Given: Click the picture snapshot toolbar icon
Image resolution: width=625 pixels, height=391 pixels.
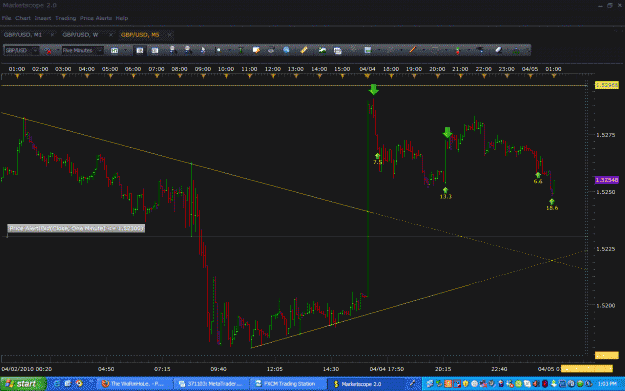Looking at the screenshot, I should [322, 51].
